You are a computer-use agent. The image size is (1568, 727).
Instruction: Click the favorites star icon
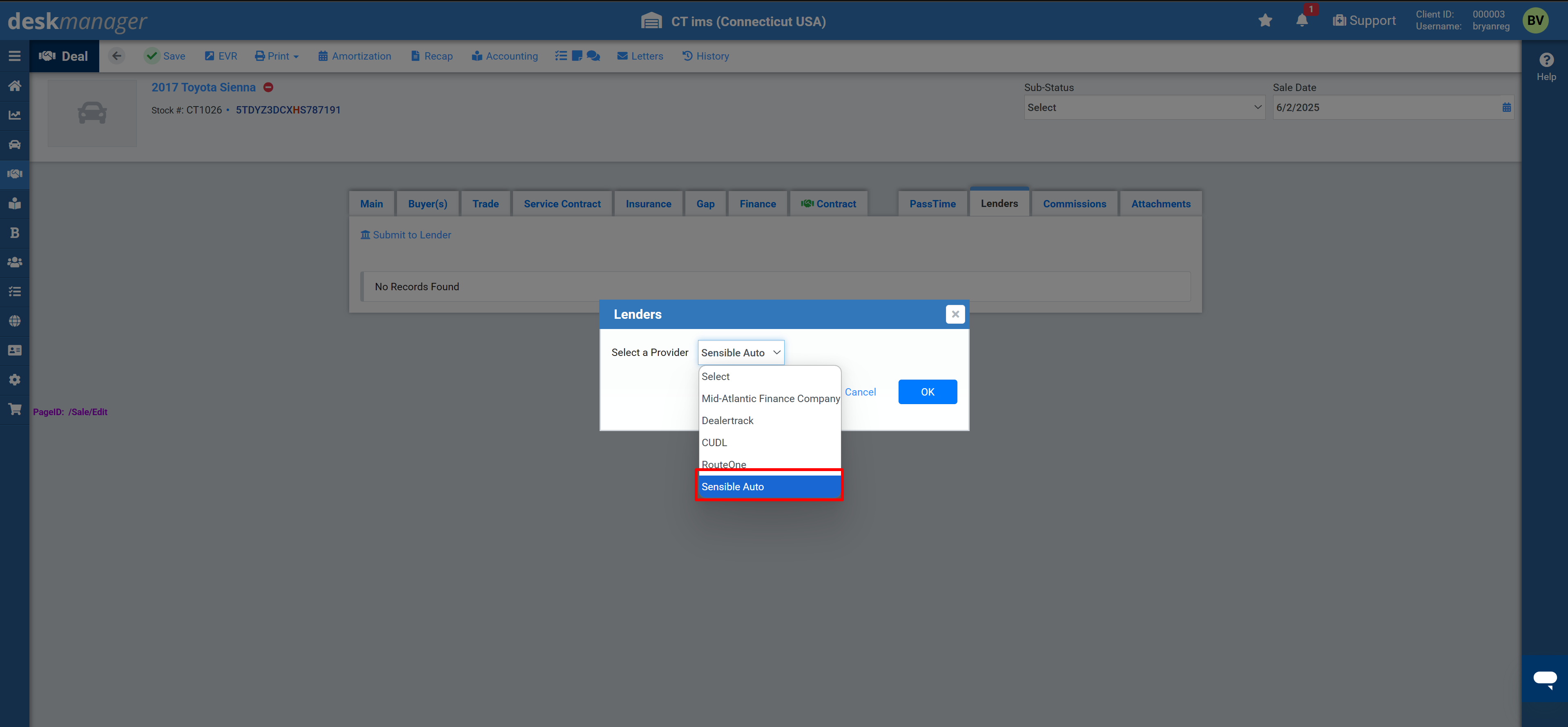1265,21
